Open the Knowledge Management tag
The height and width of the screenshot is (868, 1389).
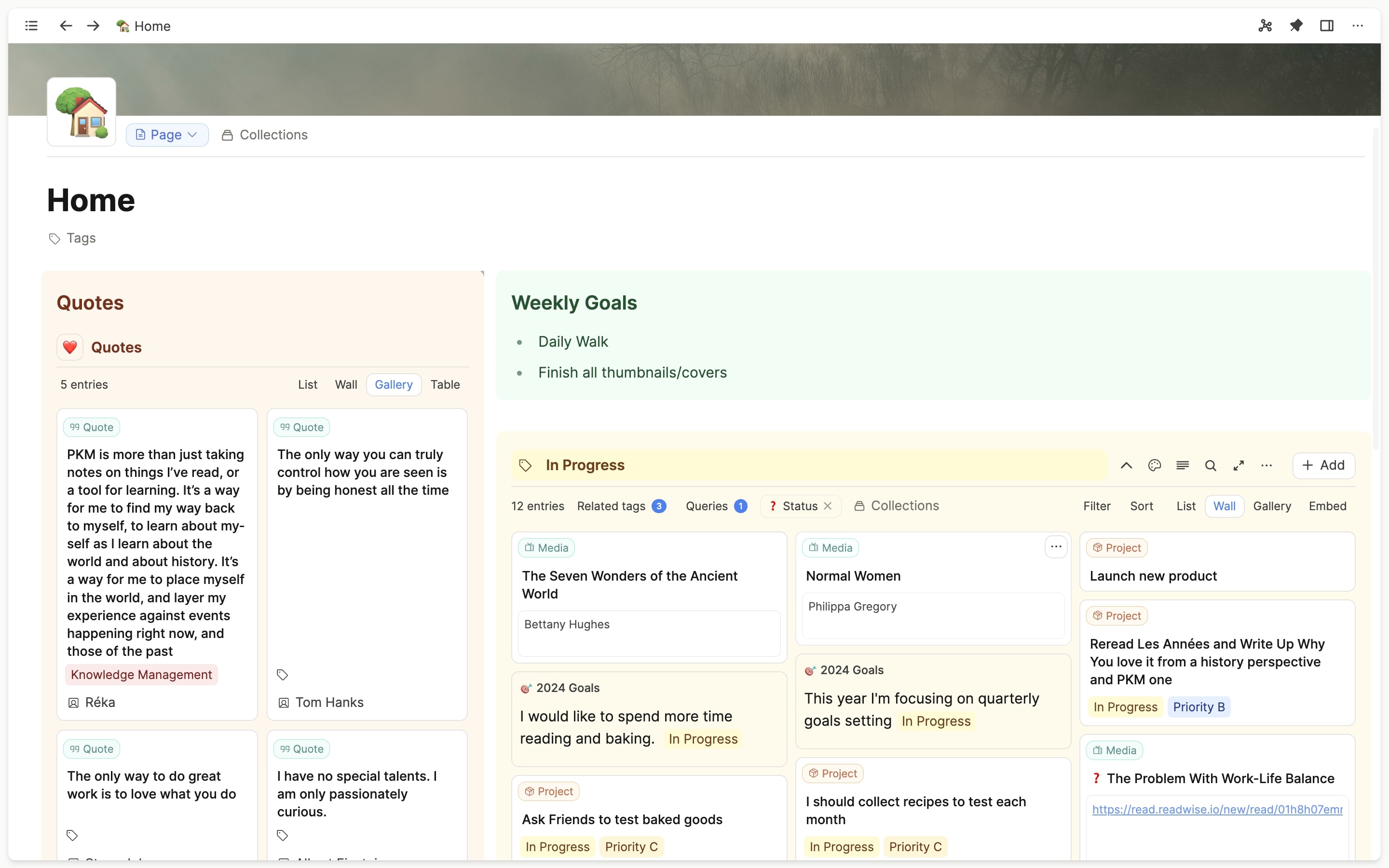(x=141, y=675)
